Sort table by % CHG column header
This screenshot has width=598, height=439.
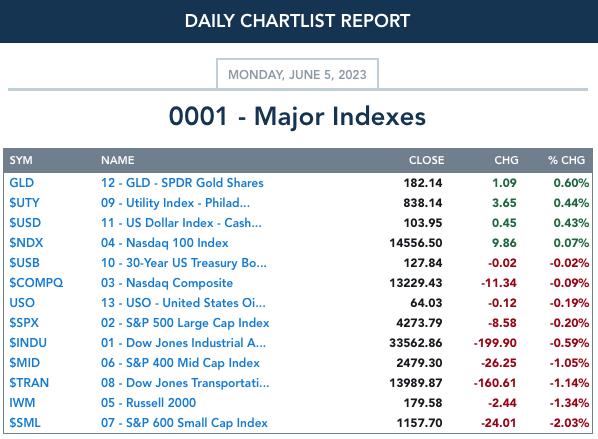(x=566, y=160)
